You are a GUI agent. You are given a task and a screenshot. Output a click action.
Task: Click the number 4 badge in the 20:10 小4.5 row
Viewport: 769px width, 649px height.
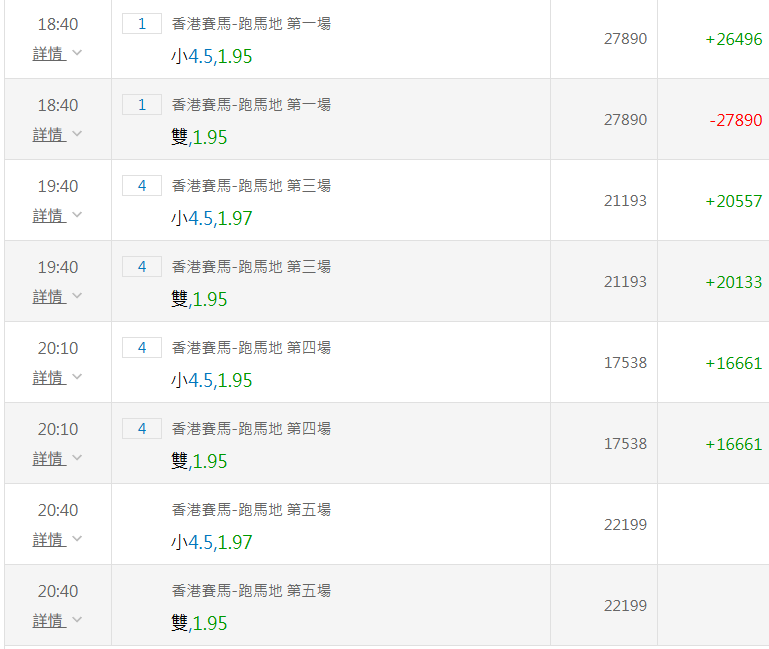142,347
